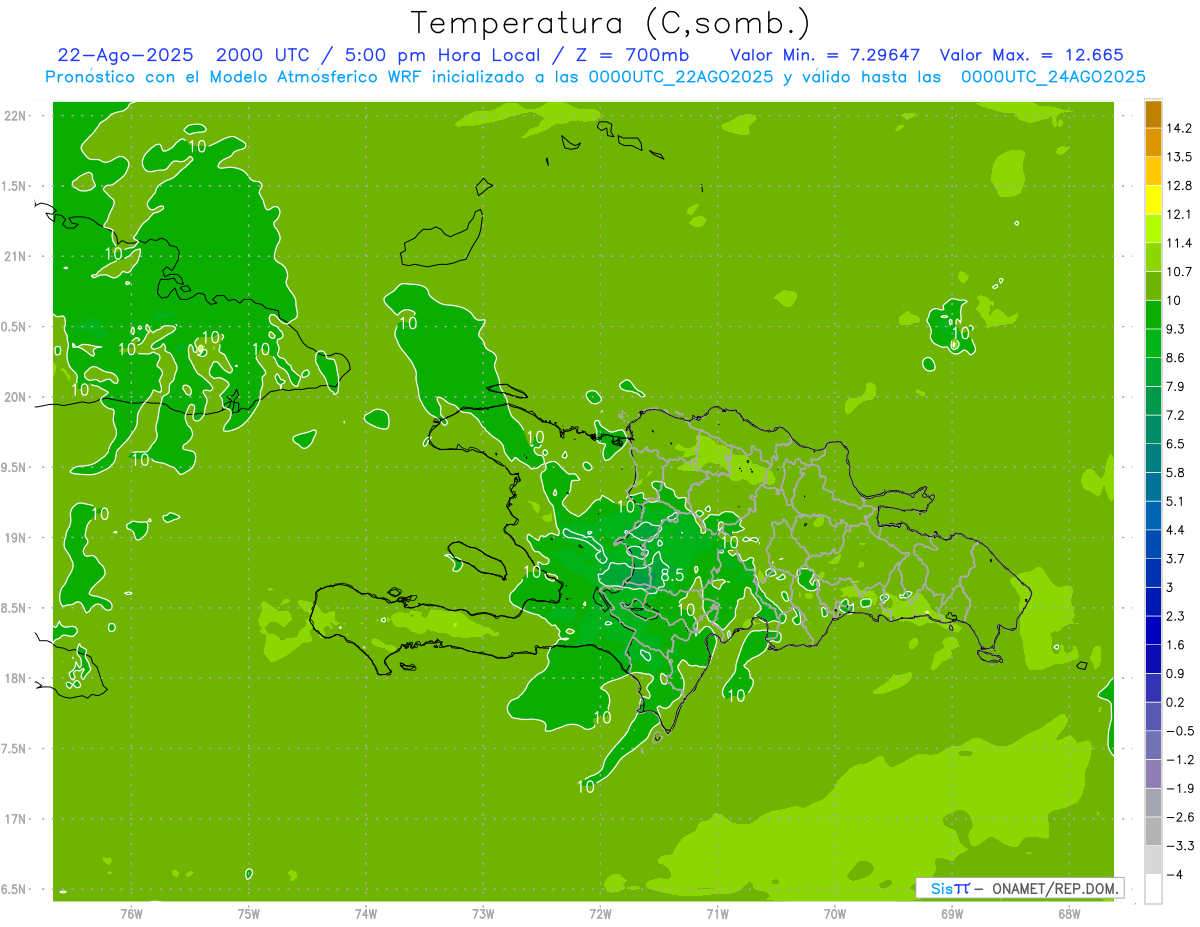This screenshot has width=1200, height=927.
Task: Click the '69W' longitude axis label
Action: pyautogui.click(x=952, y=913)
